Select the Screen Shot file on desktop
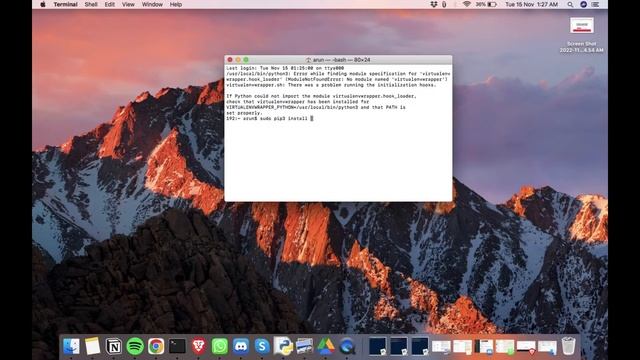 (582, 35)
